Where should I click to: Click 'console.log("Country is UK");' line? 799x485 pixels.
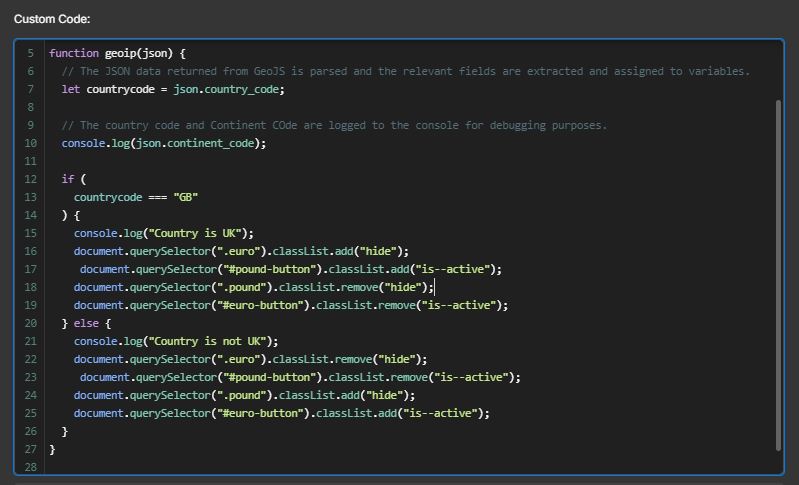164,233
